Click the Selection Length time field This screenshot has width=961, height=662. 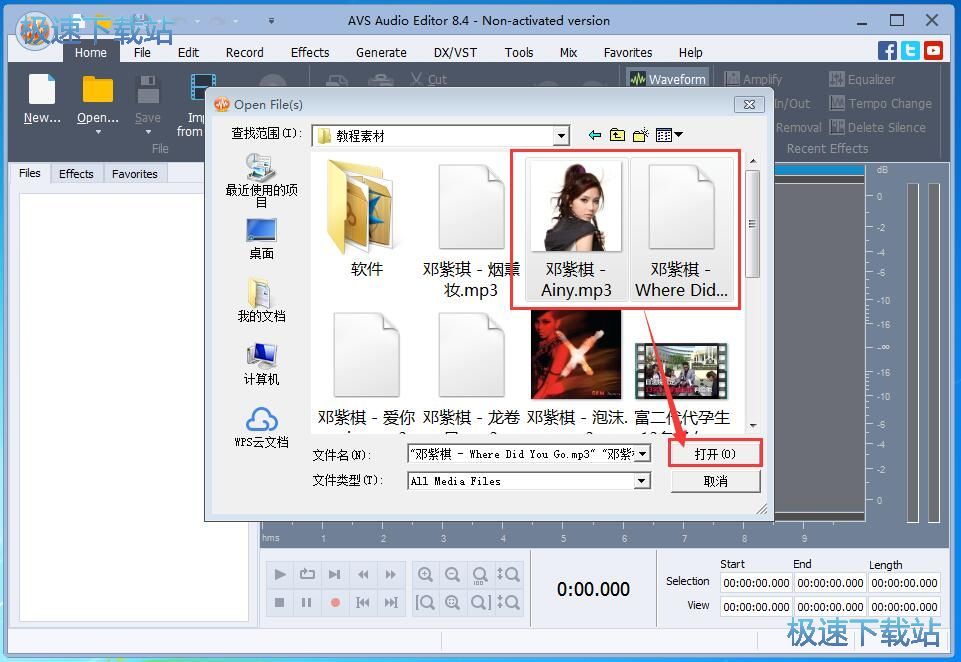pyautogui.click(x=905, y=583)
